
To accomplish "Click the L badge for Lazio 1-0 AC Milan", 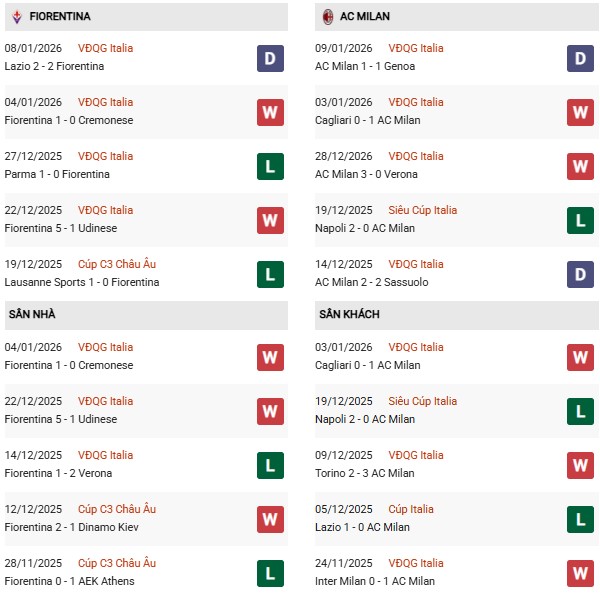I will 581,519.
